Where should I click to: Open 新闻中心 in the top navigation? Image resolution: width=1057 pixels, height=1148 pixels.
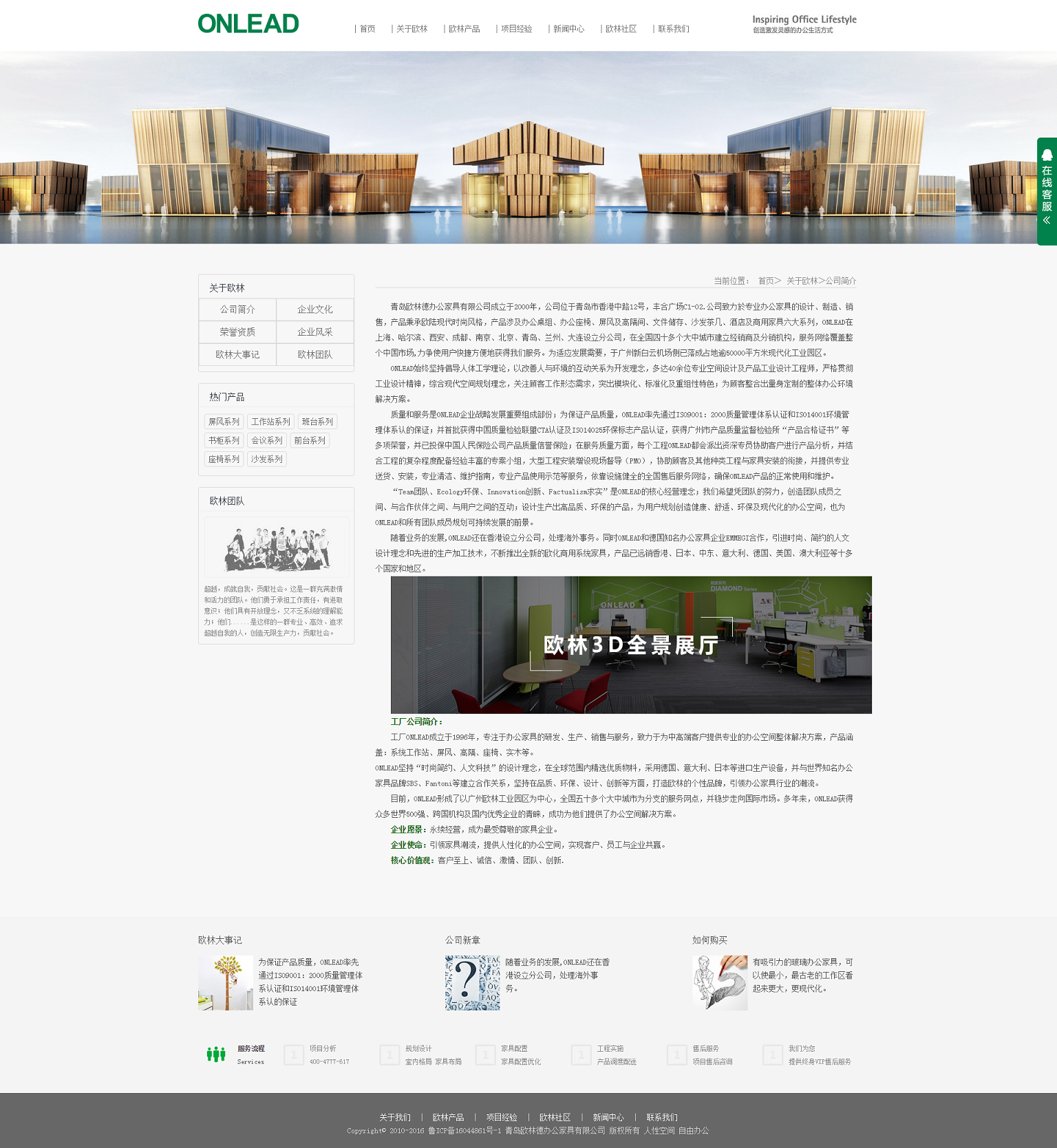(x=568, y=29)
